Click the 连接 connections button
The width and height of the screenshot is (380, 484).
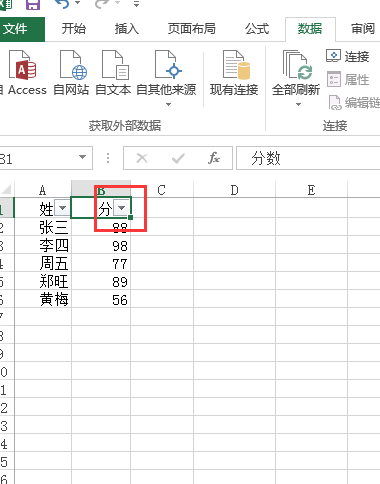pos(348,56)
